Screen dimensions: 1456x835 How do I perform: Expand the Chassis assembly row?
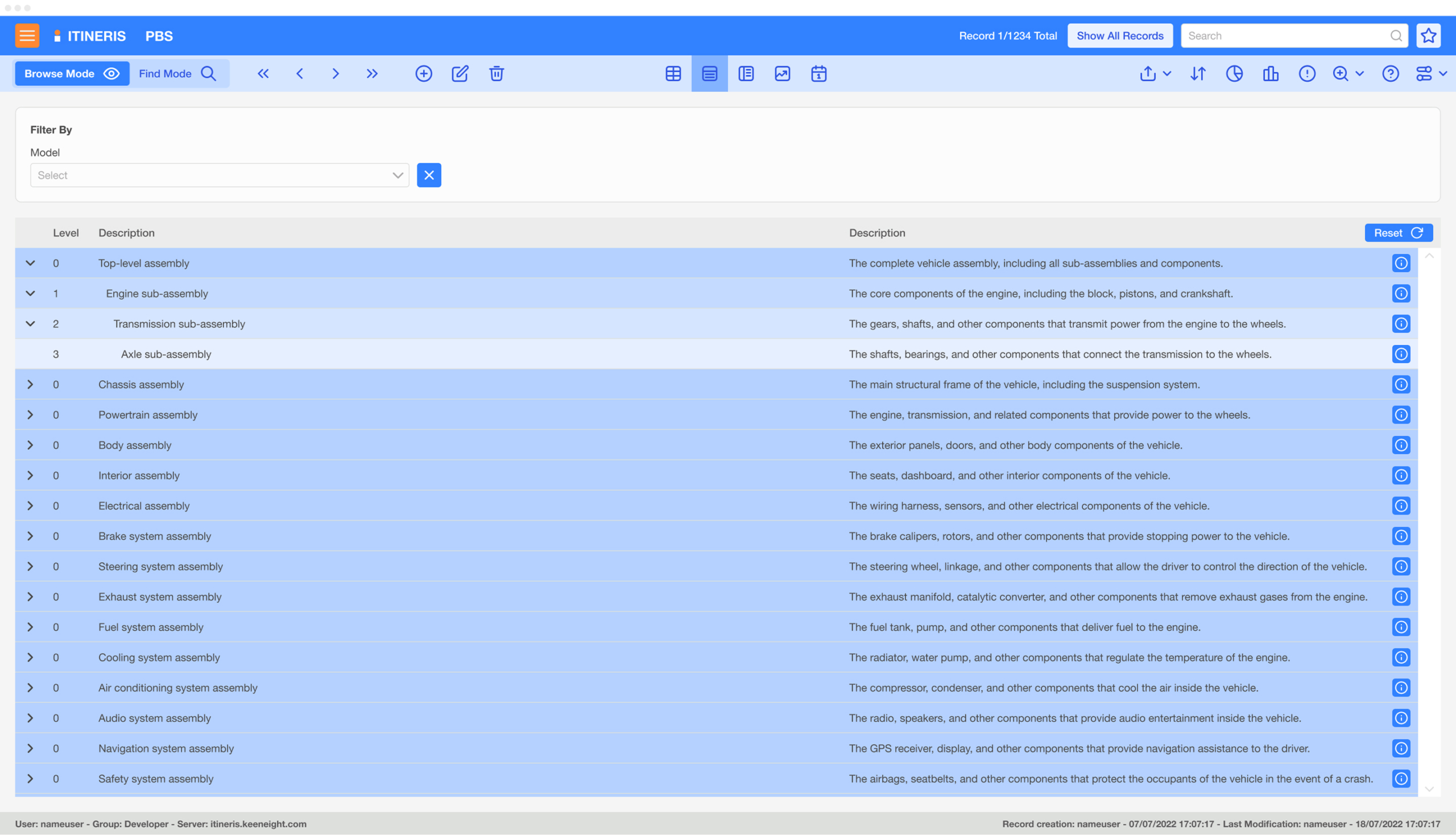(x=30, y=385)
